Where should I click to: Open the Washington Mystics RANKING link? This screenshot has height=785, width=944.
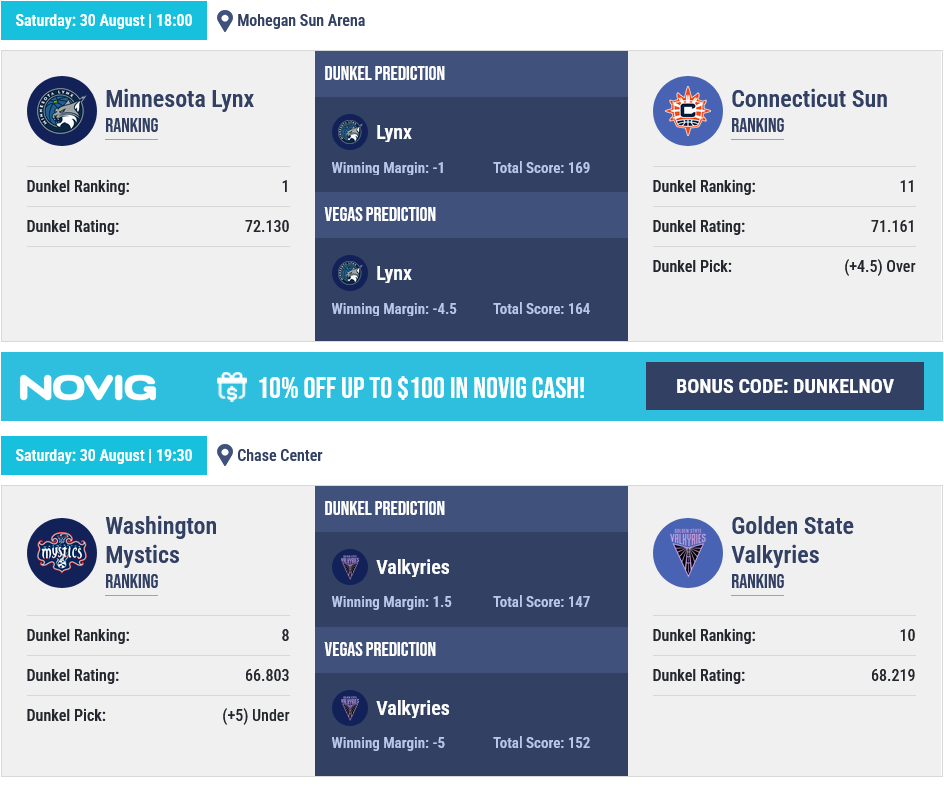tap(132, 582)
